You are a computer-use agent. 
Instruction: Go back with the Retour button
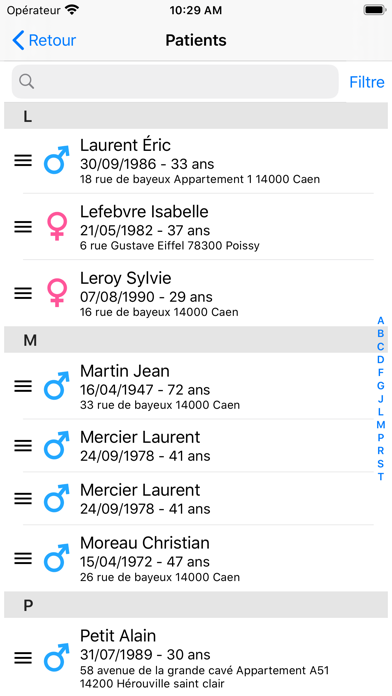pos(44,40)
